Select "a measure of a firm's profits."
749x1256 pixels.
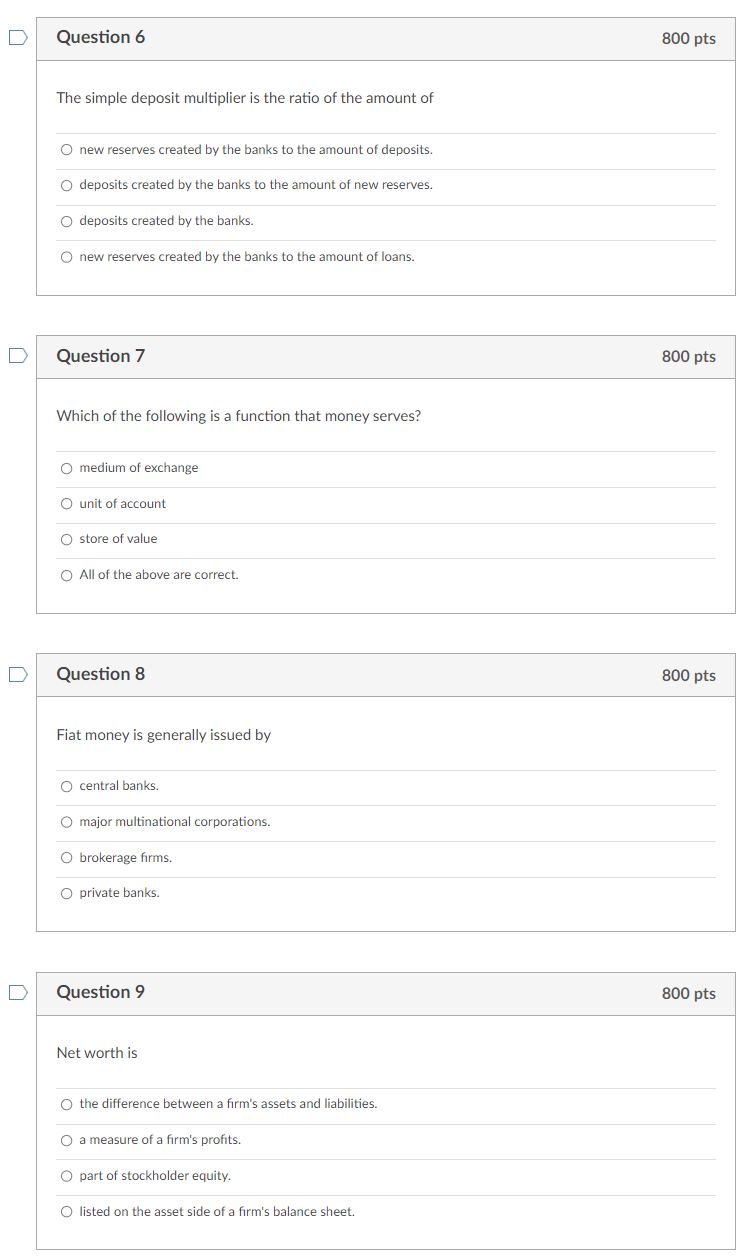(66, 1140)
